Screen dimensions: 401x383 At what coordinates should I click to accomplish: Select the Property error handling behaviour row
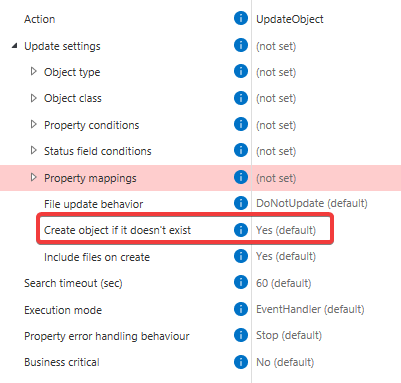click(x=200, y=336)
